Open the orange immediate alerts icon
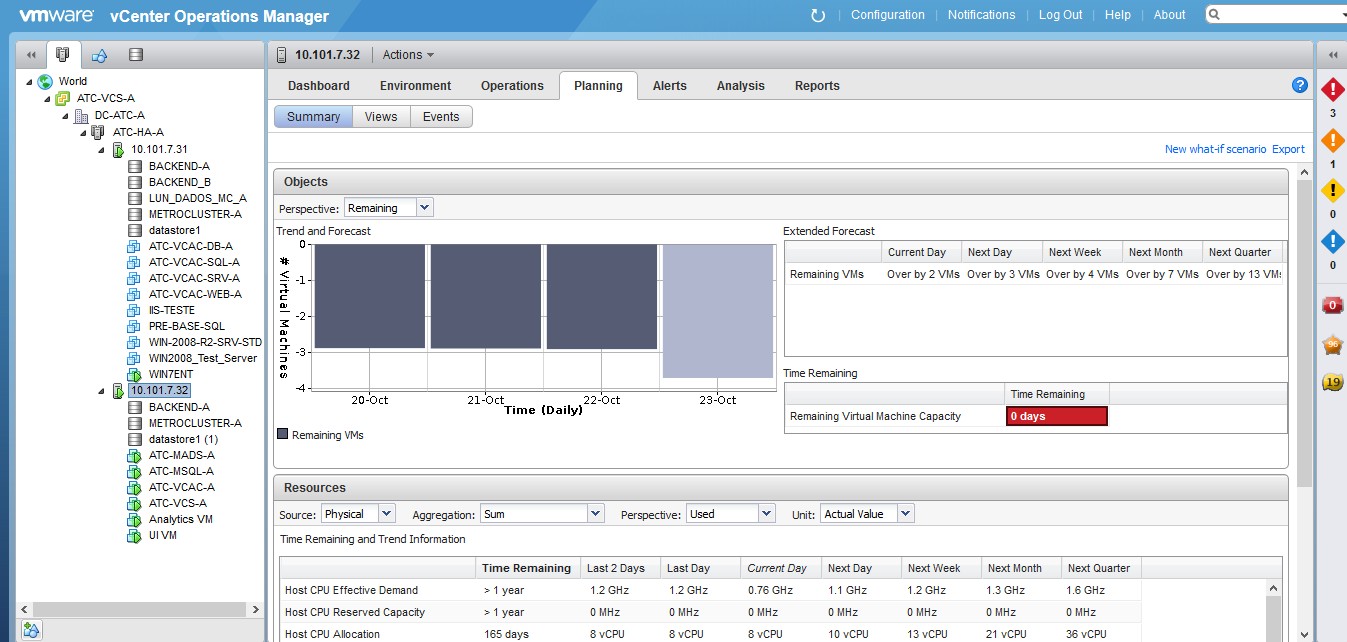The height and width of the screenshot is (642, 1347). pyautogui.click(x=1332, y=140)
